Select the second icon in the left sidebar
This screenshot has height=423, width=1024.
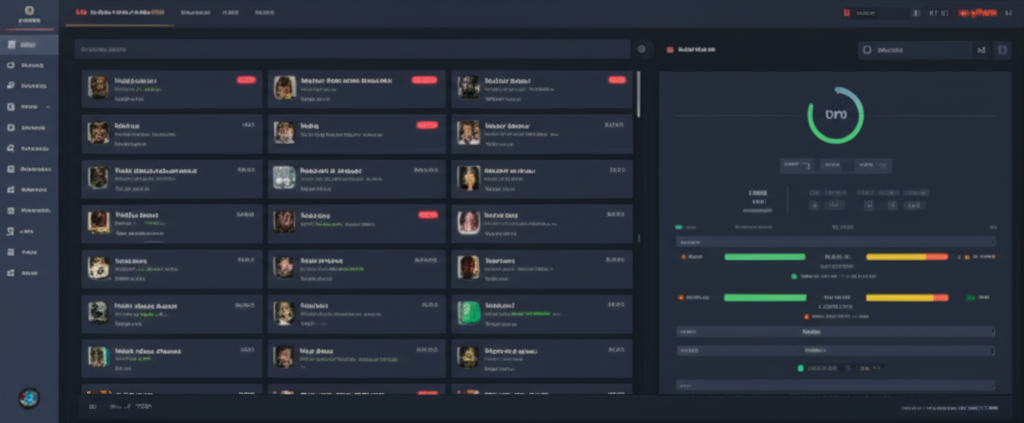coord(10,65)
